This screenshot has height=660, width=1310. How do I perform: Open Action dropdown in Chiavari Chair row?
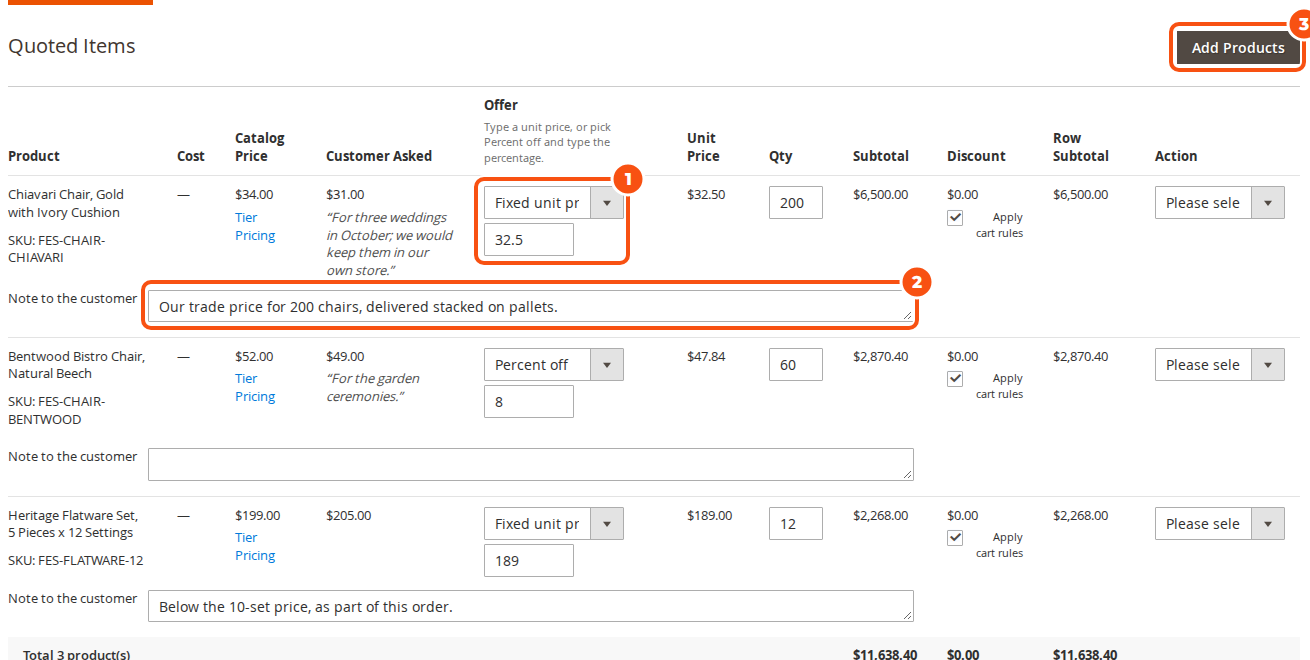click(1220, 203)
